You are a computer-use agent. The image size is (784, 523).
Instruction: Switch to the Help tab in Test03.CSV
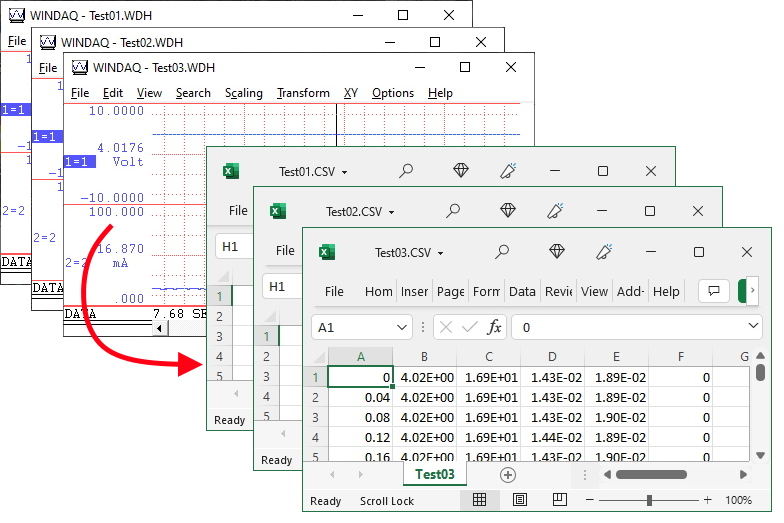[666, 292]
